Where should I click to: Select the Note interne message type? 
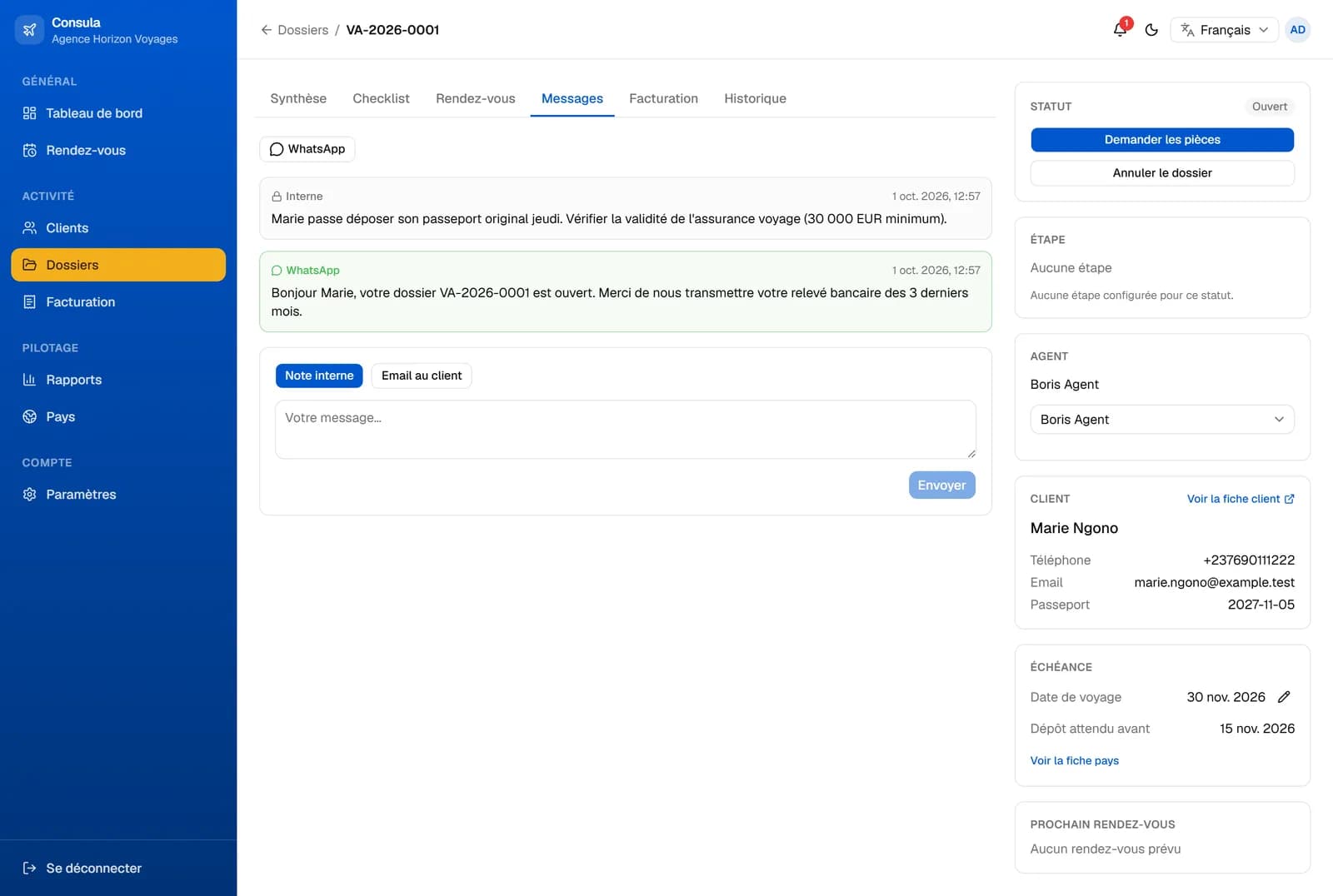(x=319, y=376)
